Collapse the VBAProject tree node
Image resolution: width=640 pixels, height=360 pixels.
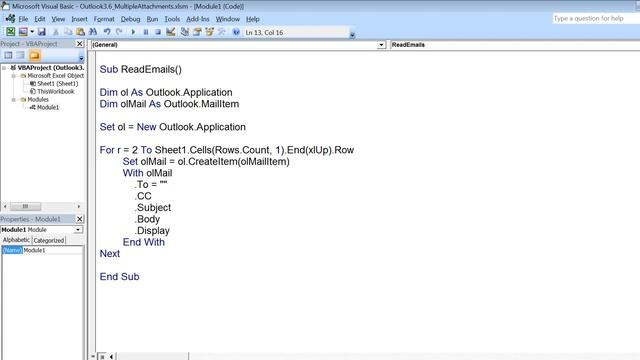tap(4, 68)
